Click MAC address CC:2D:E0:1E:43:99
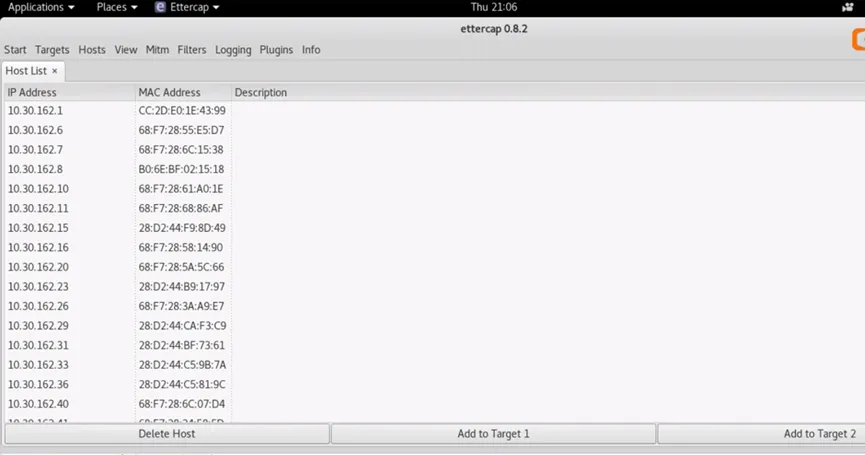The image size is (865, 455). 182,110
